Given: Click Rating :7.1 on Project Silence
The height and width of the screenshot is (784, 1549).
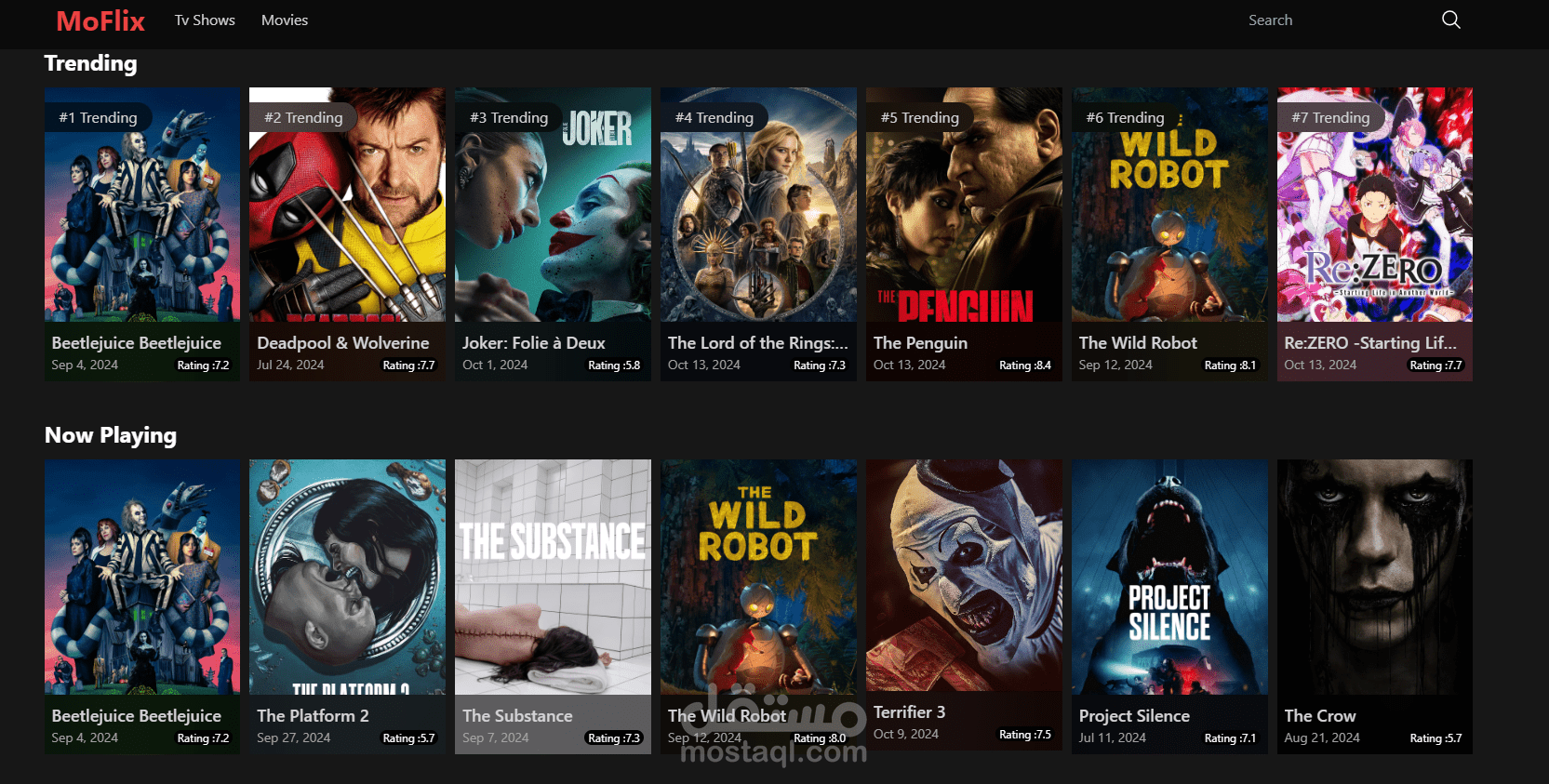Looking at the screenshot, I should (1230, 738).
